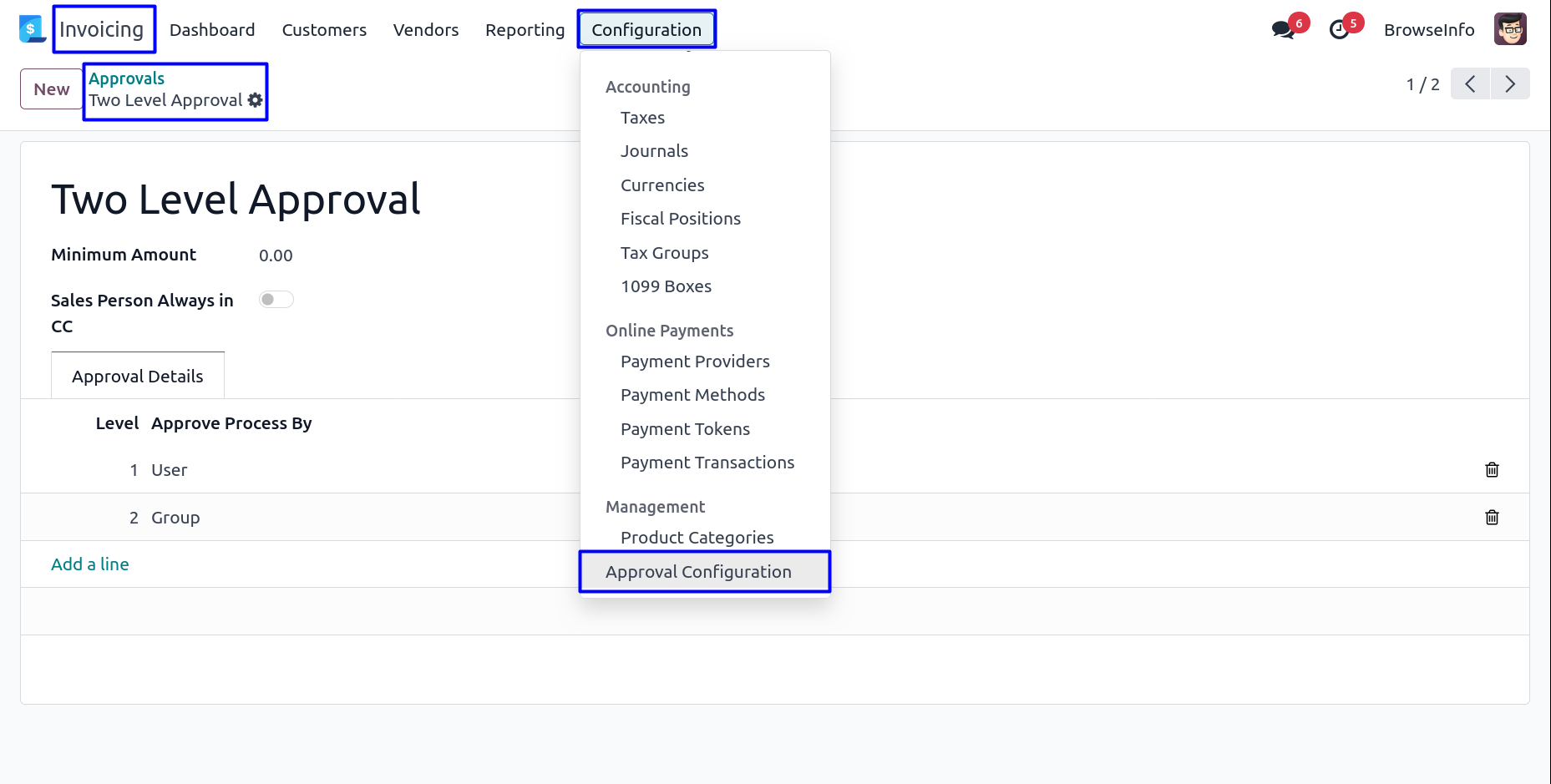Select Approval Configuration menu entry
This screenshot has height=784, width=1551.
pos(698,572)
